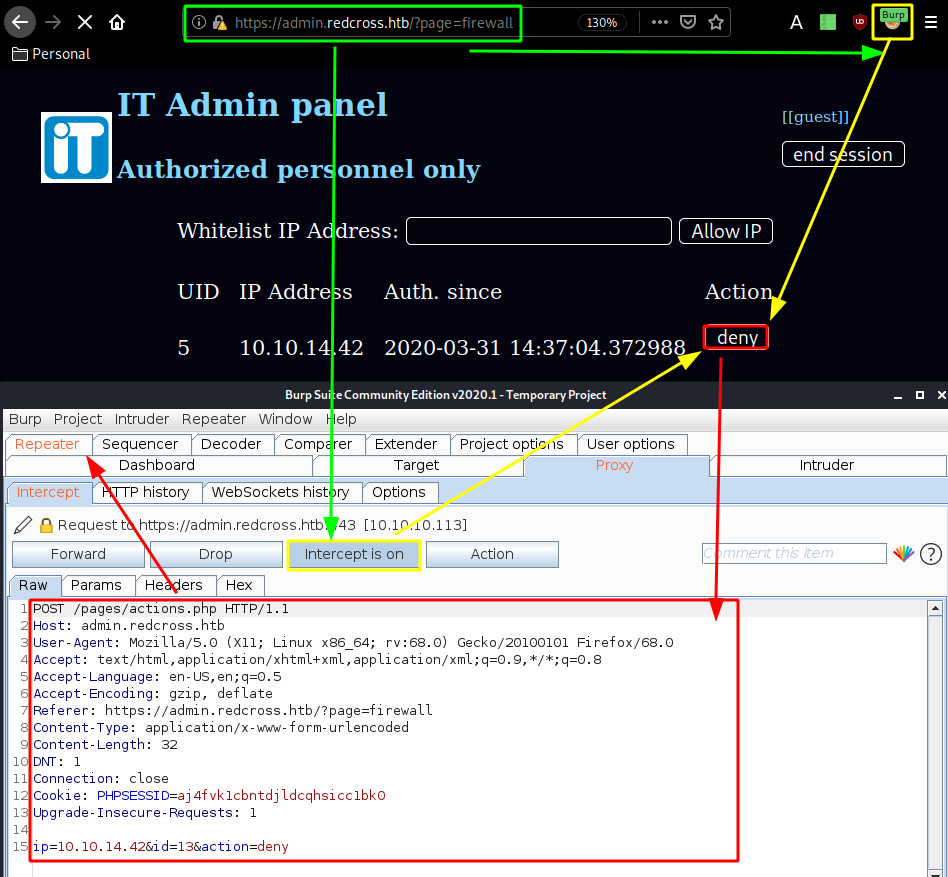Switch to the Intruder tool tab
The height and width of the screenshot is (877, 948).
(x=826, y=465)
